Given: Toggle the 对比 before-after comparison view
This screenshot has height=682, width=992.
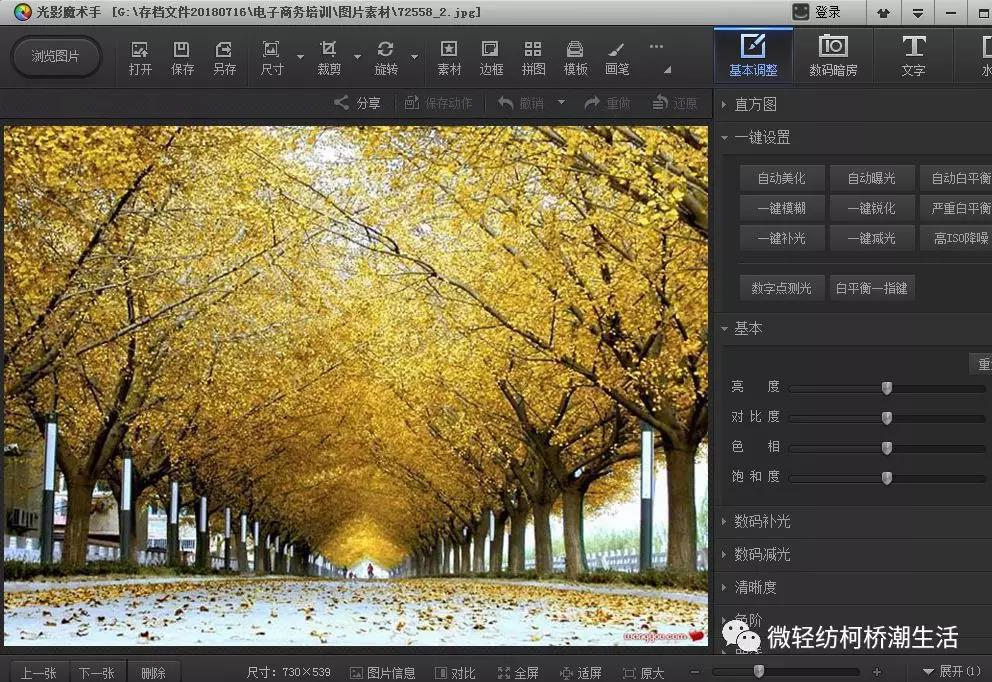Looking at the screenshot, I should pyautogui.click(x=455, y=672).
